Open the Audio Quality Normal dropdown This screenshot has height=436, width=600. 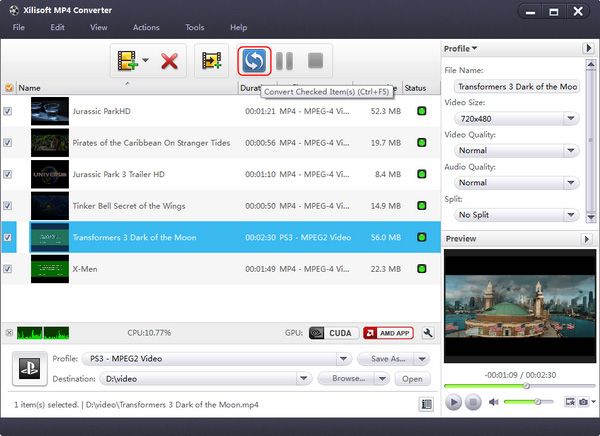(517, 183)
